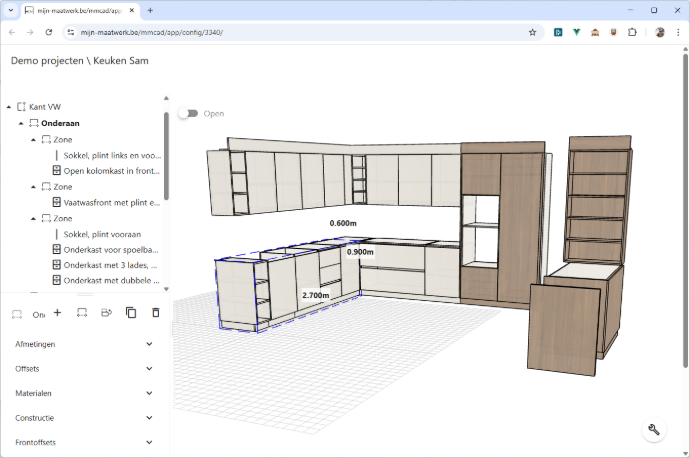This screenshot has height=458, width=690.
Task: Collapse the Onderaan tree node
Action: pos(21,123)
